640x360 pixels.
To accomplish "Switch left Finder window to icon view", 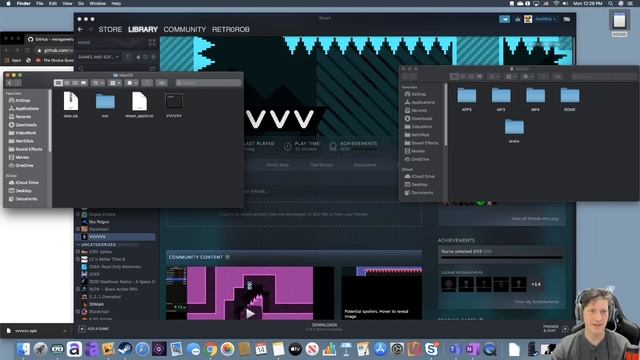I will pyautogui.click(x=58, y=83).
